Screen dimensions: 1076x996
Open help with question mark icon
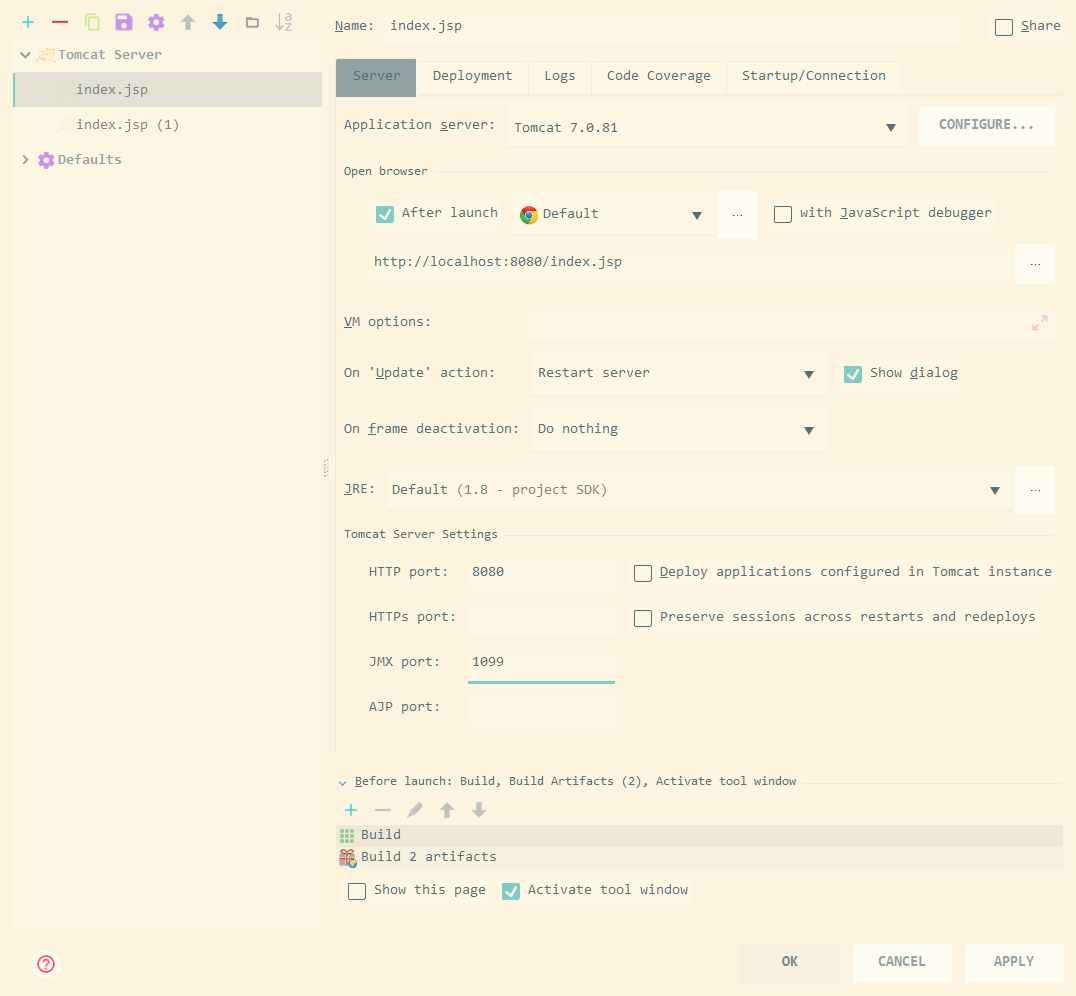click(x=46, y=964)
